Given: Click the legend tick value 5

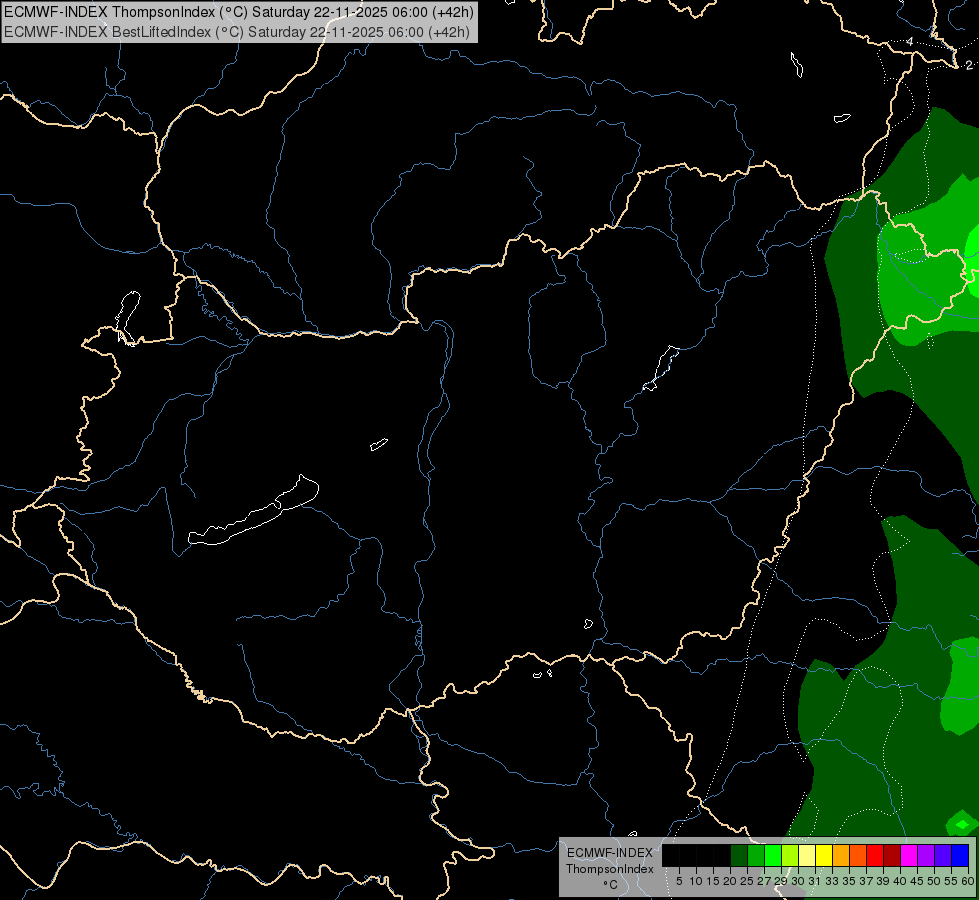Looking at the screenshot, I should point(679,881).
